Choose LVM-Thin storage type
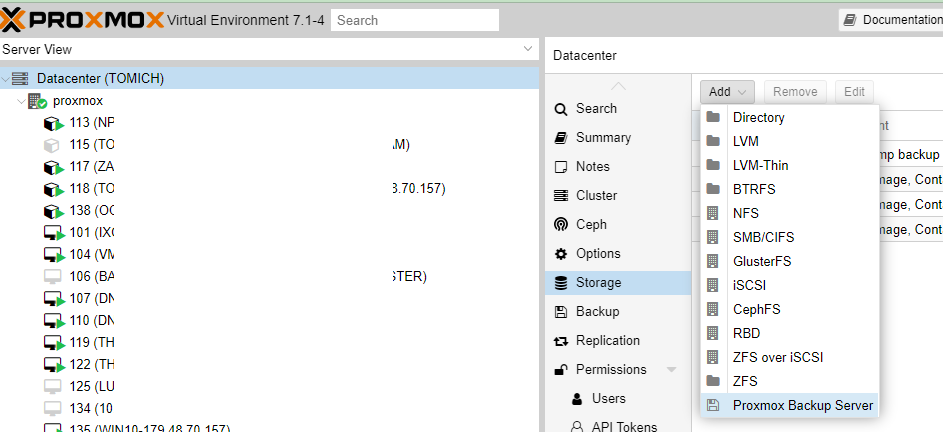 (789, 165)
